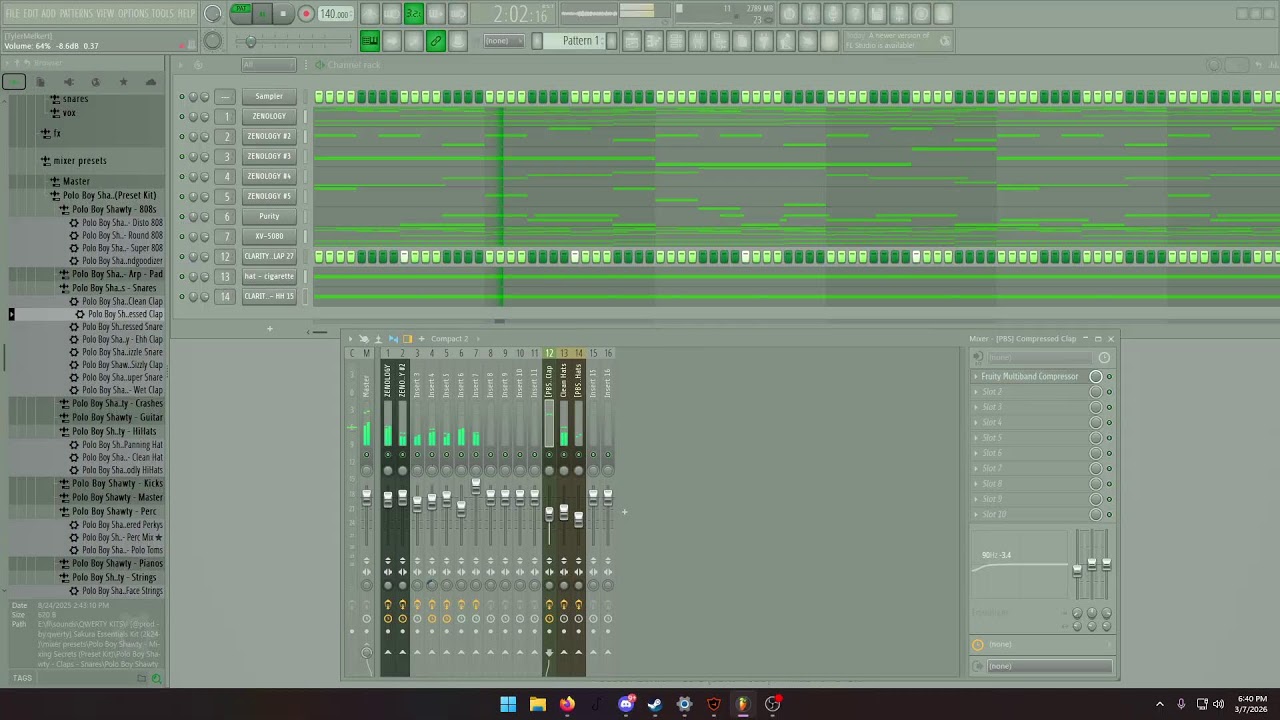The width and height of the screenshot is (1280, 720).
Task: Open the PATTERNS menu
Action: click(76, 13)
